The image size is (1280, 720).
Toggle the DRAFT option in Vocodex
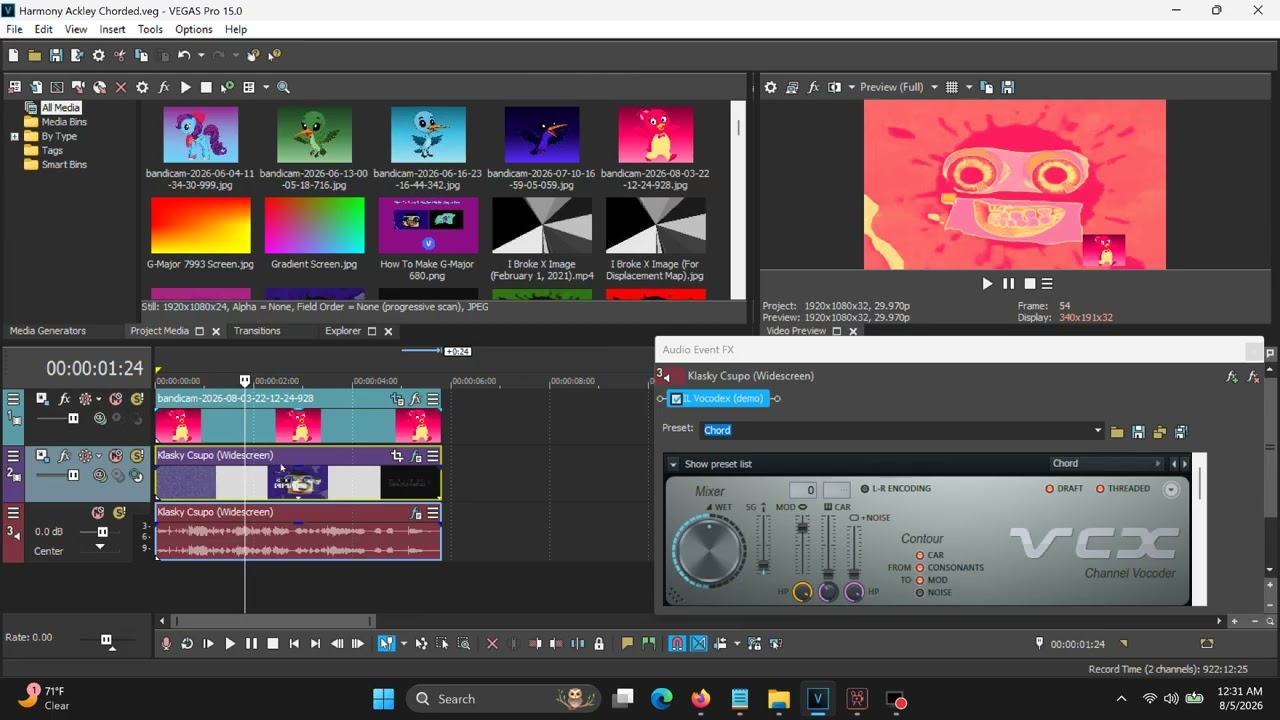point(1049,489)
